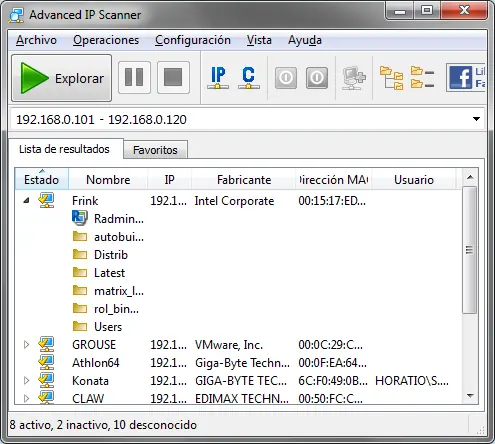Click the Konata computer status icon
This screenshot has height=444, width=495.
point(46,380)
